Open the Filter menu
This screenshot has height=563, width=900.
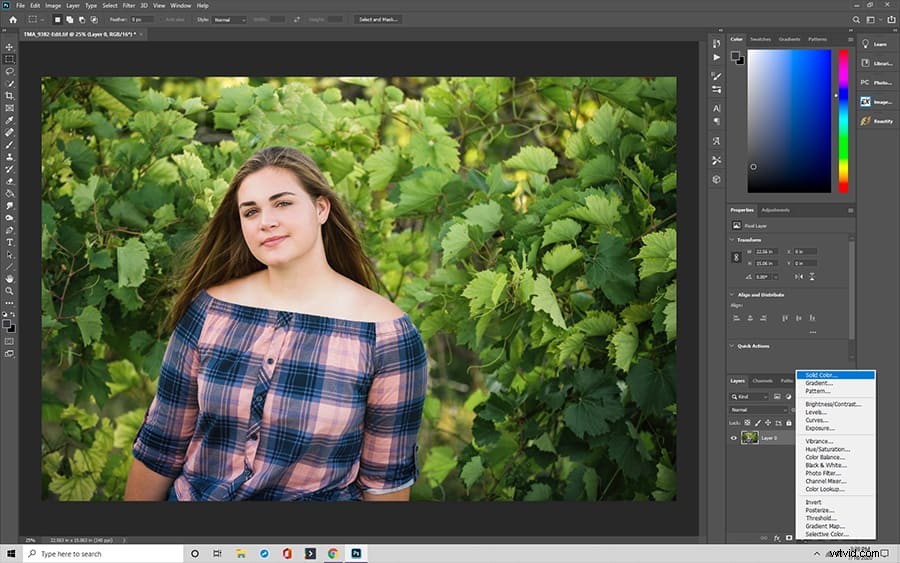click(129, 5)
